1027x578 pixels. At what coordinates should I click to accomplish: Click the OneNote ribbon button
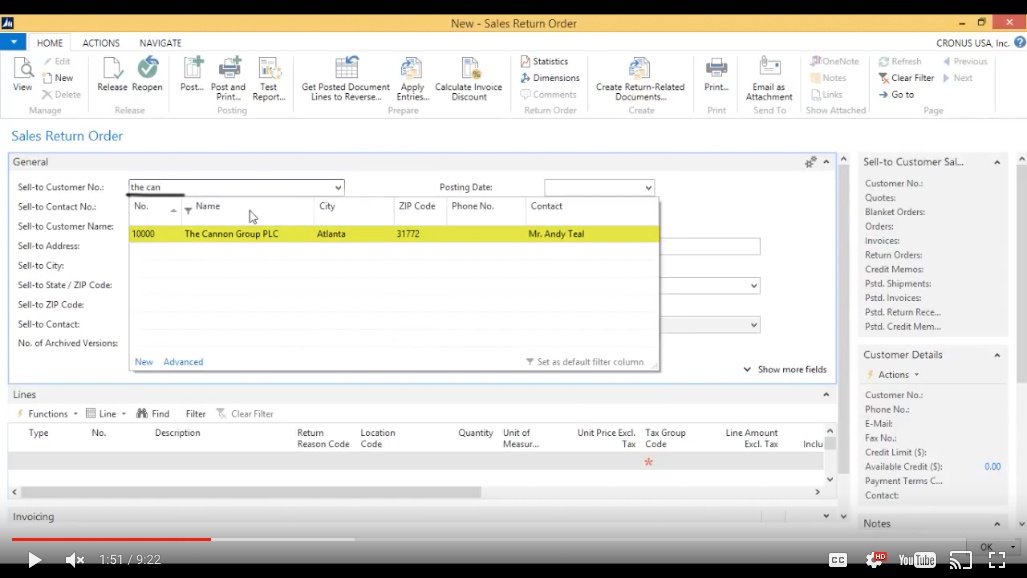click(x=834, y=62)
